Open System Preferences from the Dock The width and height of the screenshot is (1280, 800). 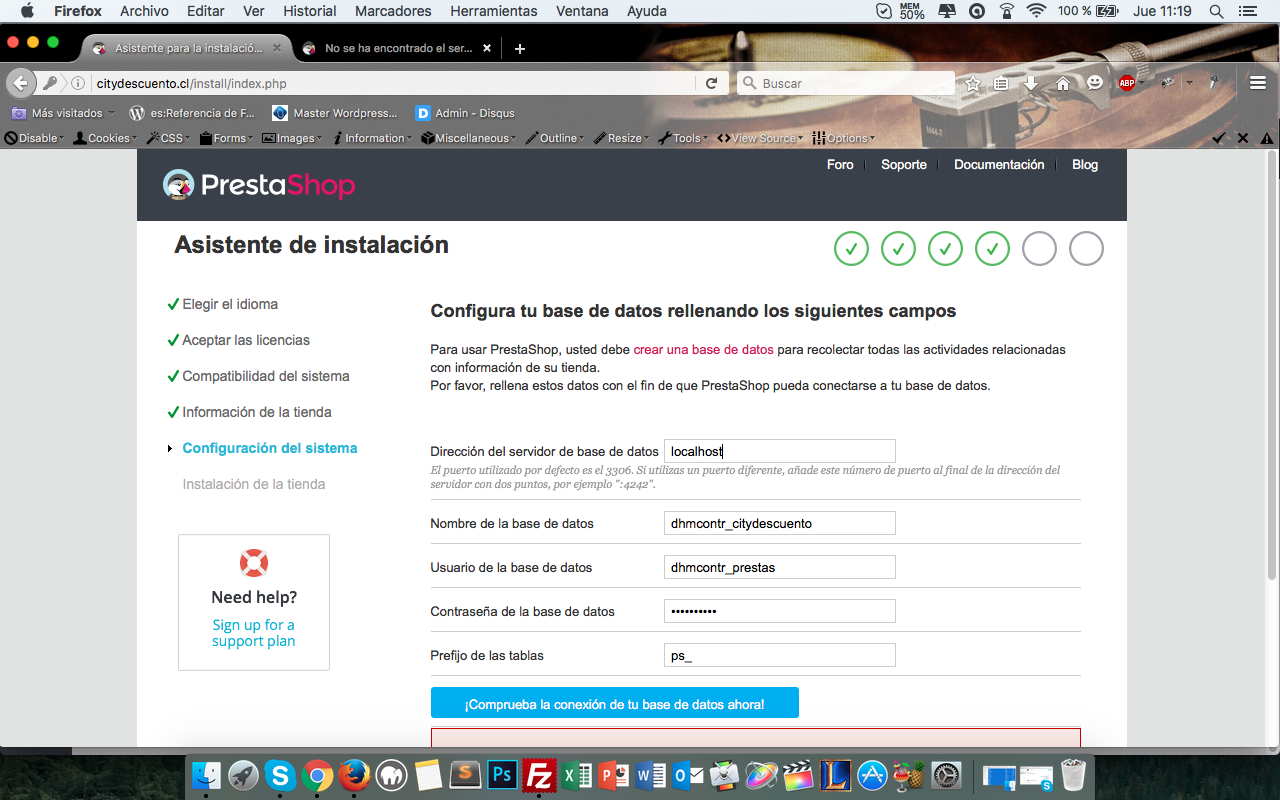pos(946,775)
